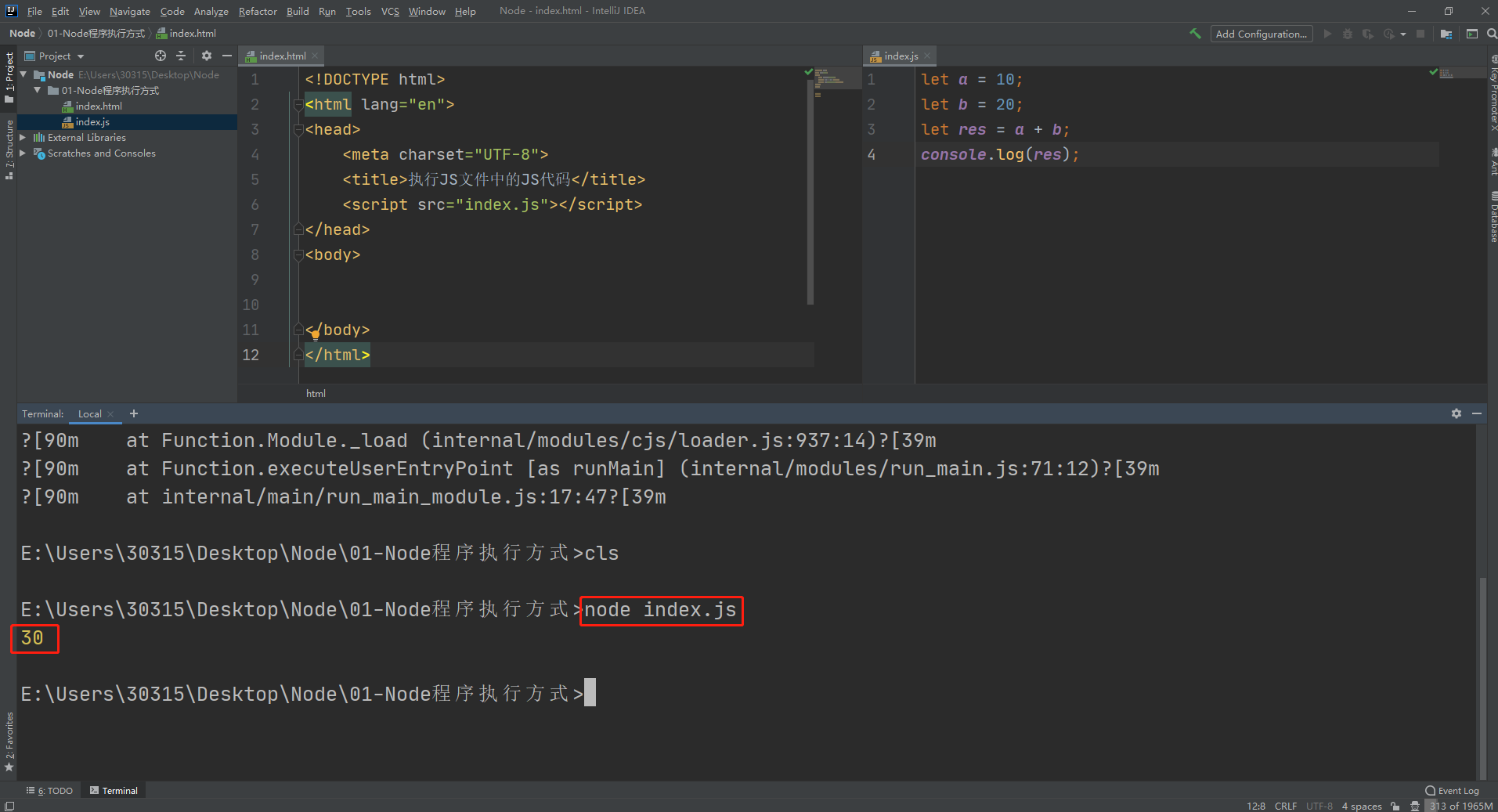The image size is (1498, 812).
Task: Open the VCS menu
Action: click(390, 11)
